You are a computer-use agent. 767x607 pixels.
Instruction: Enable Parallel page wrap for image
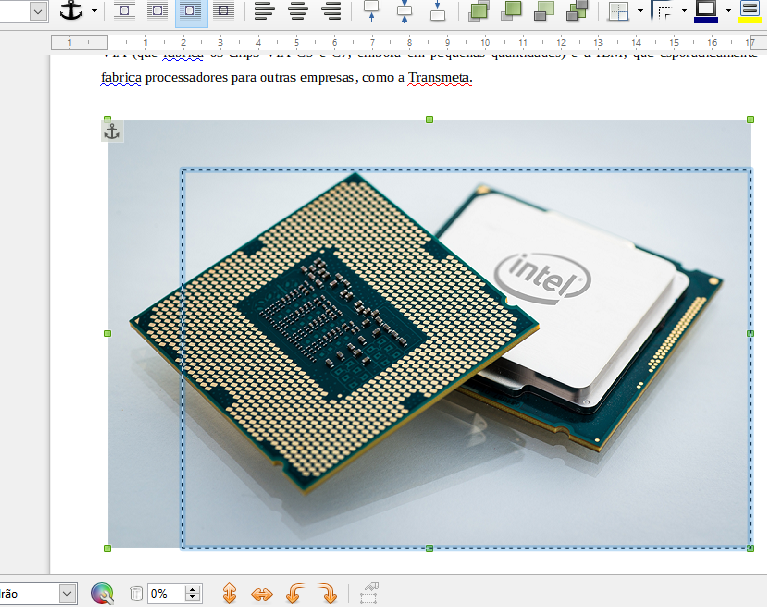click(x=158, y=10)
